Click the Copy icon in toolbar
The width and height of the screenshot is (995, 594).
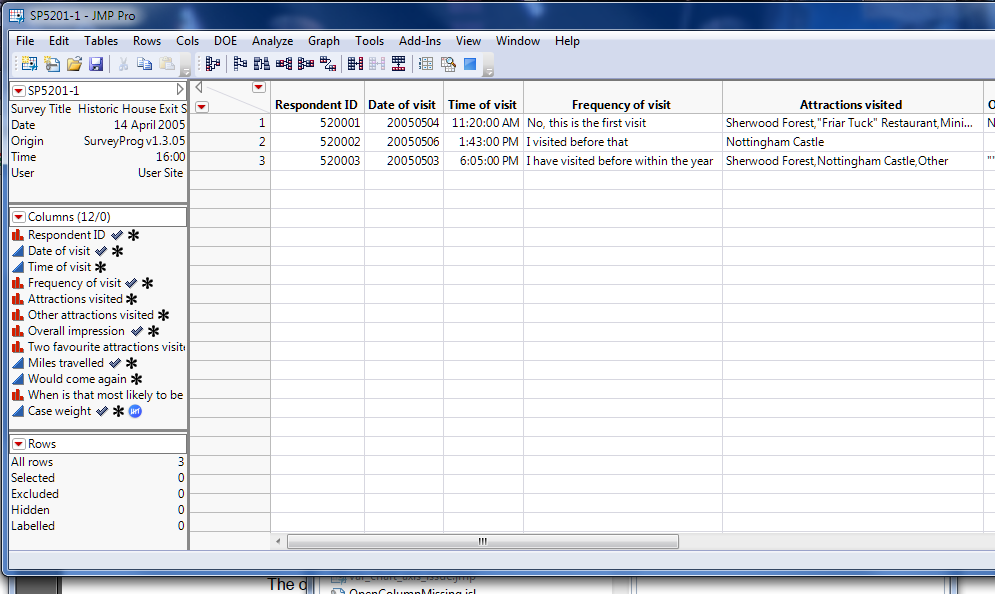145,63
